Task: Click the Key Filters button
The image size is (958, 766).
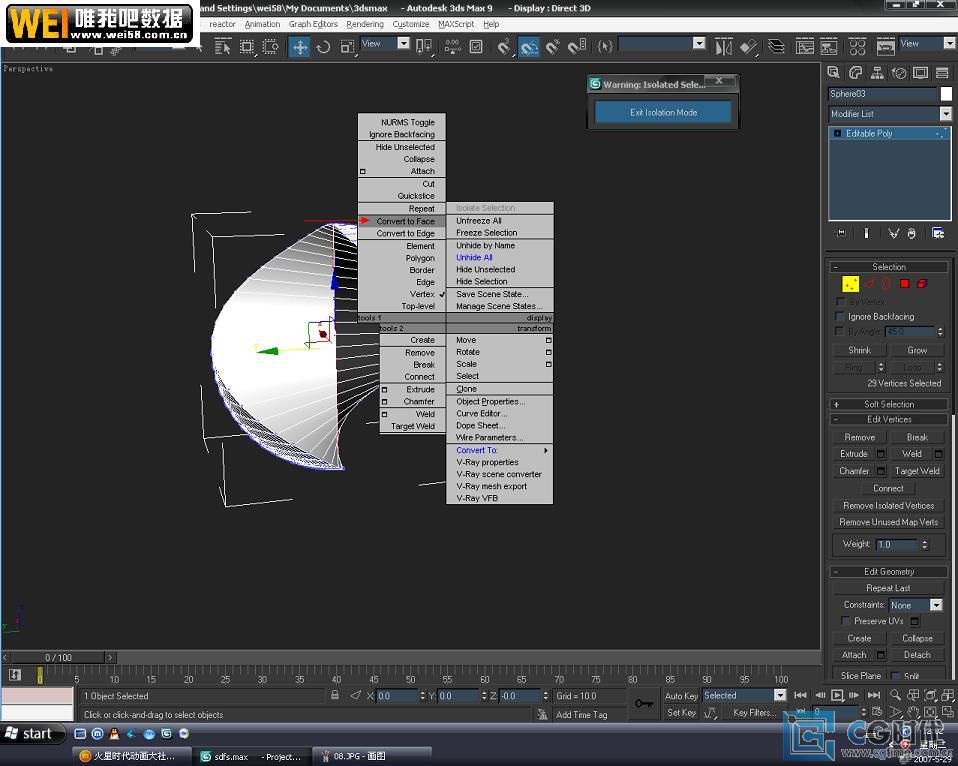Action: point(754,712)
